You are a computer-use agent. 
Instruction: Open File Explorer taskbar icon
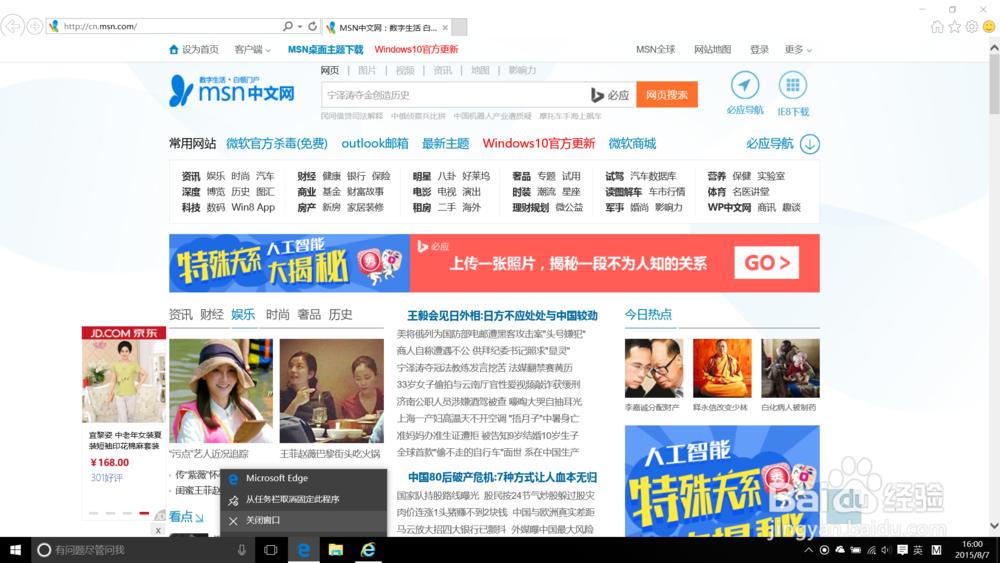335,550
